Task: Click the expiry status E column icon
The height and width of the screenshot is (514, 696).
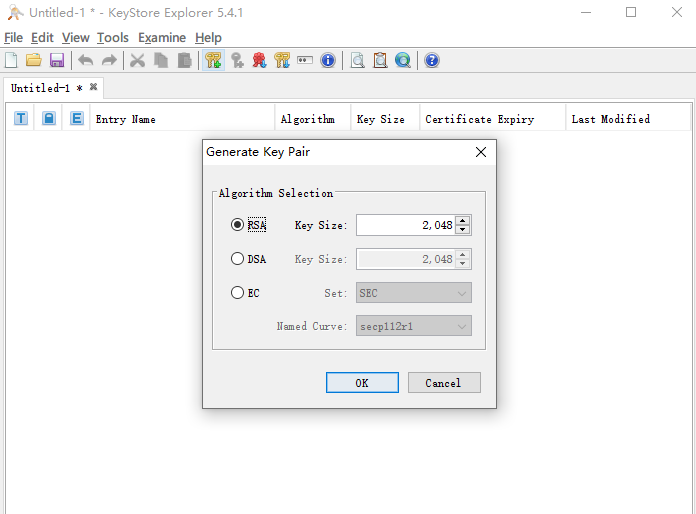Action: point(77,119)
